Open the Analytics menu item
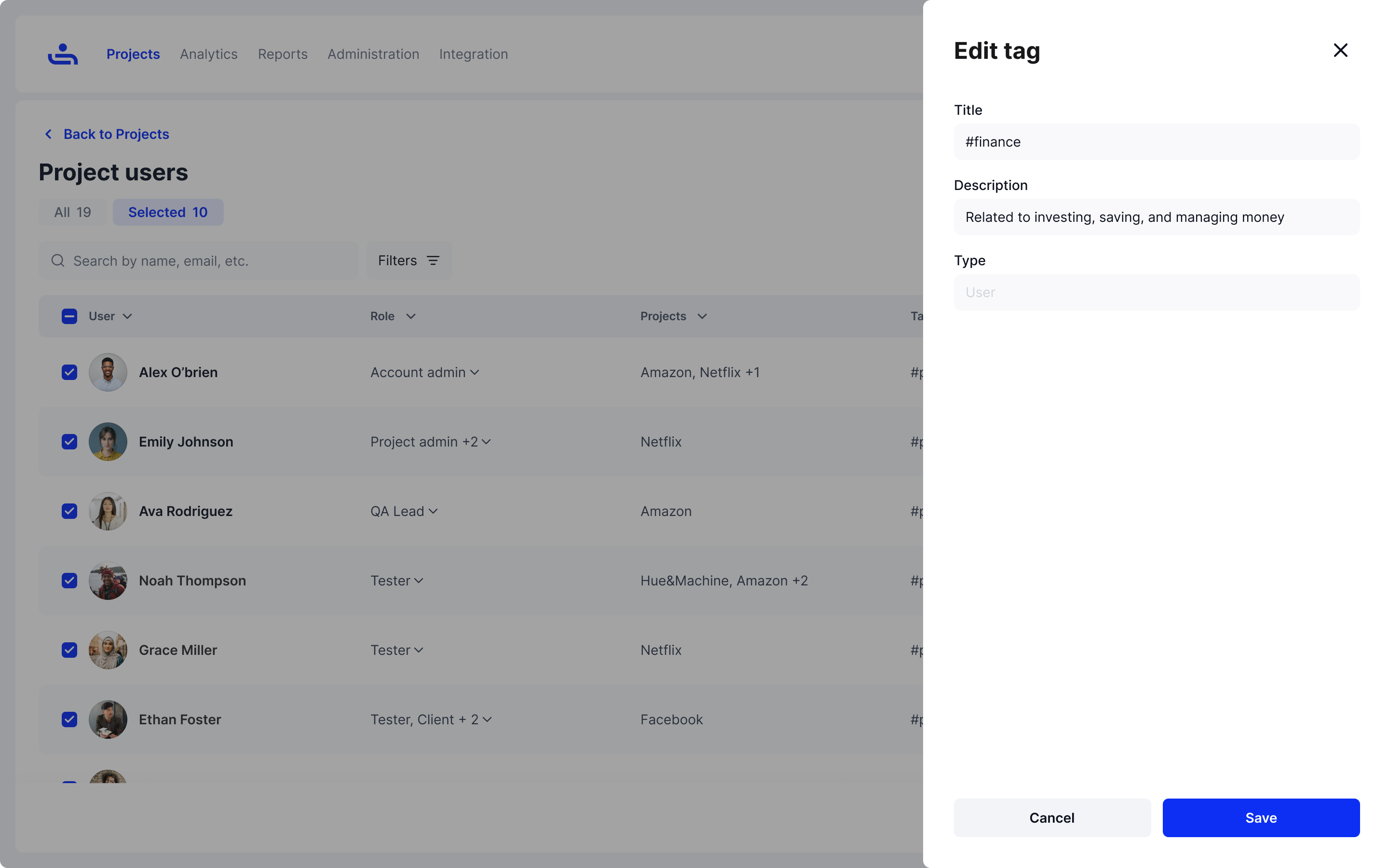The height and width of the screenshot is (868, 1389). pyautogui.click(x=208, y=54)
